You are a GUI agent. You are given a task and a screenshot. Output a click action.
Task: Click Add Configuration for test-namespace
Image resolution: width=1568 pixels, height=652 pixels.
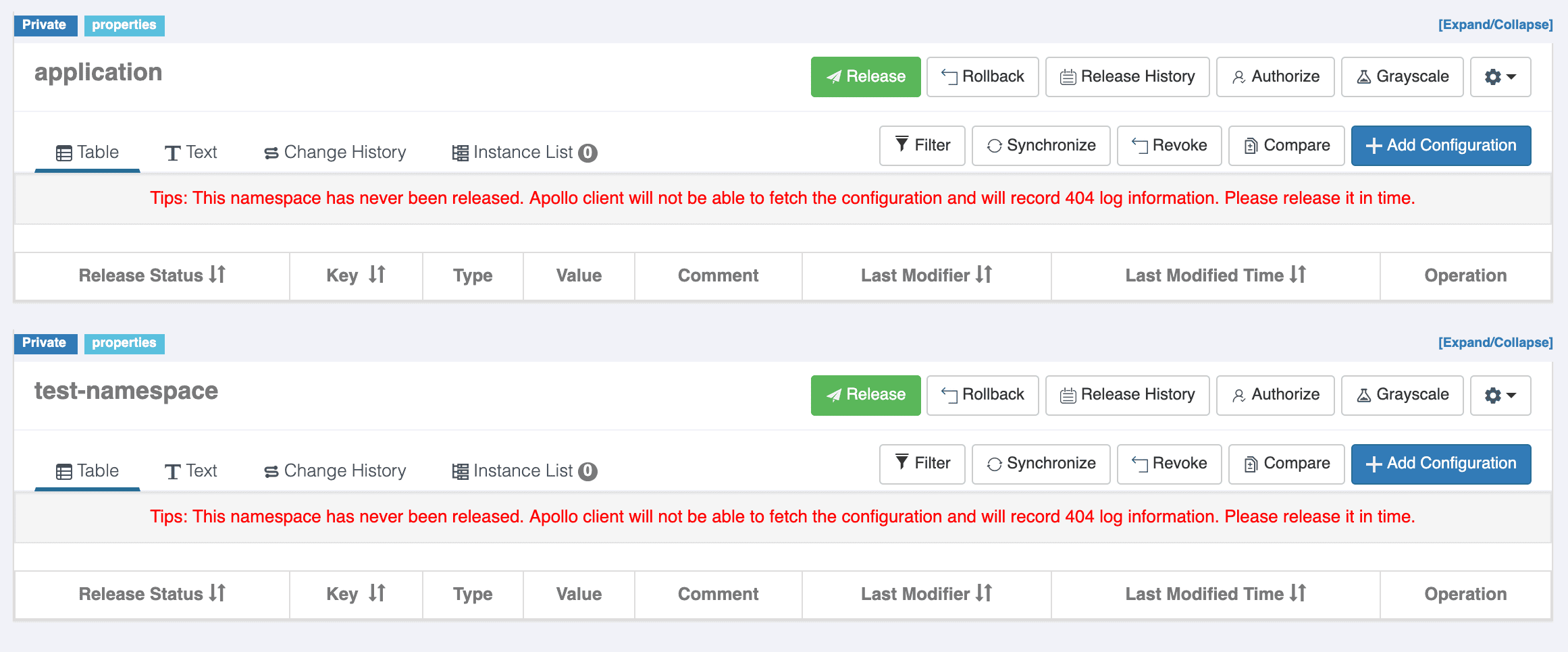1441,464
